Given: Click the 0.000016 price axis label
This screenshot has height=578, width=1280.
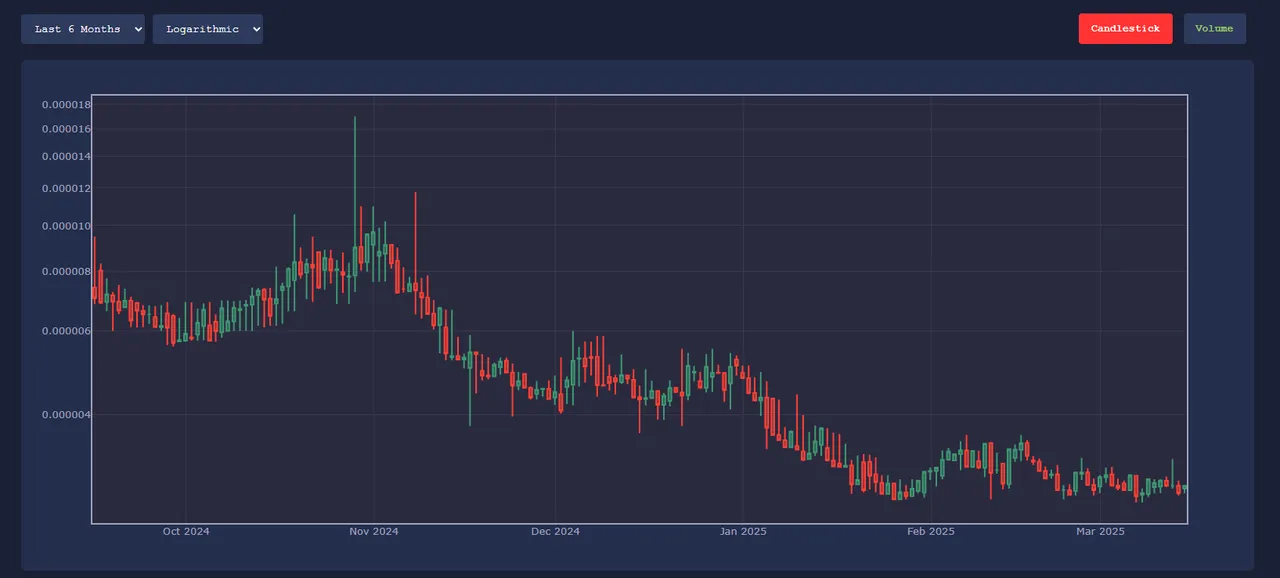Looking at the screenshot, I should (x=66, y=129).
